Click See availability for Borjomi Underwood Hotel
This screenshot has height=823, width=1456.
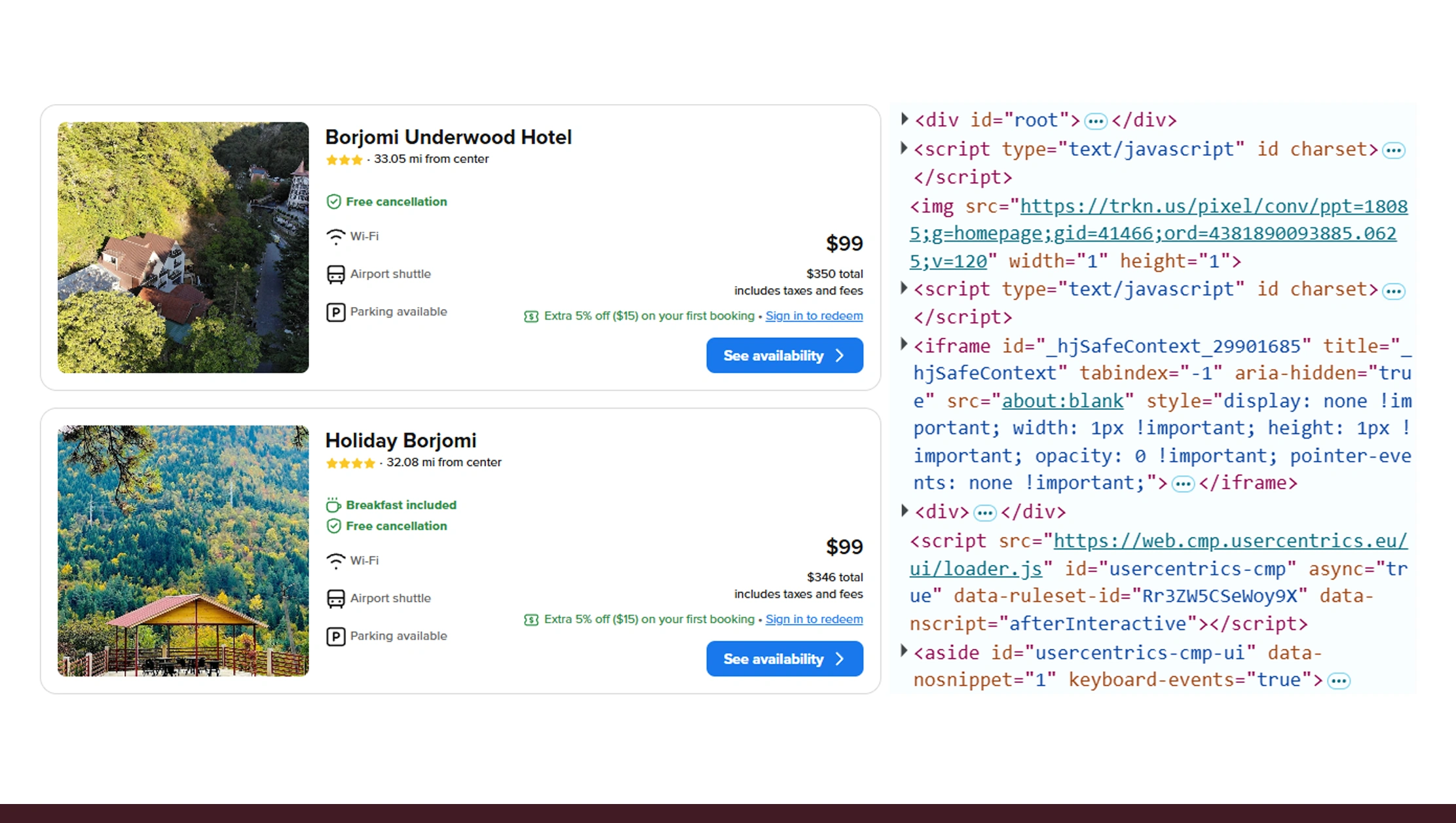[784, 356]
